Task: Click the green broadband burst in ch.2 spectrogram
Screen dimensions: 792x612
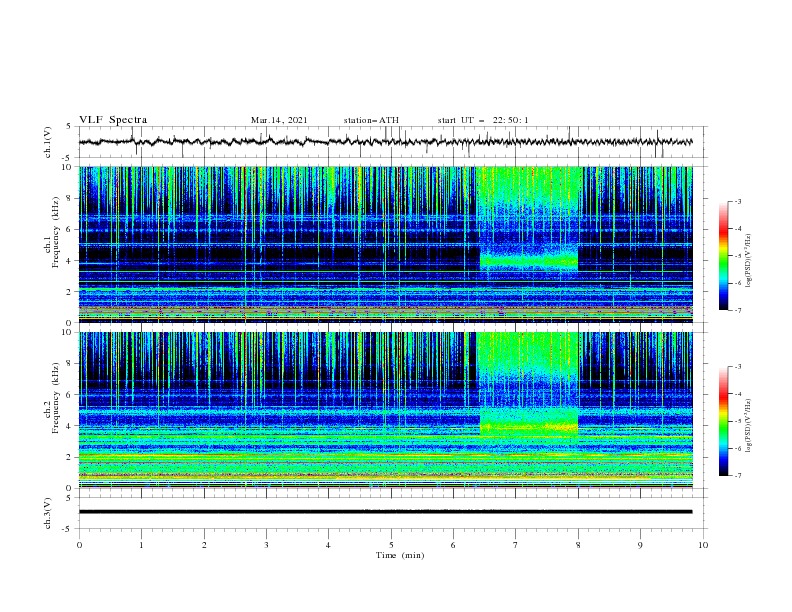Action: pos(528,384)
